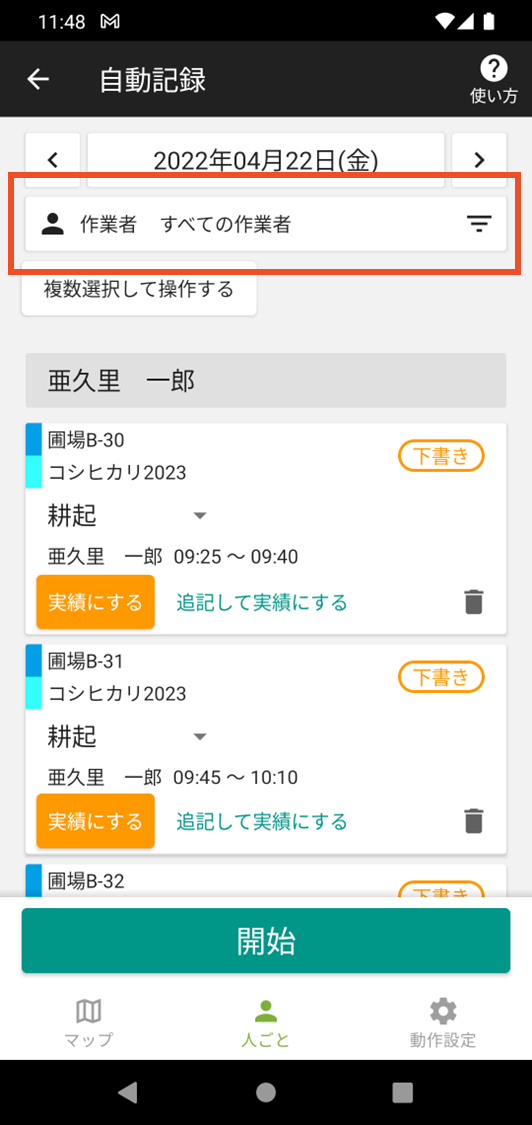Expand the 耕起 dropdown for 圃場B-31
Viewport: 532px width, 1125px height.
click(200, 735)
